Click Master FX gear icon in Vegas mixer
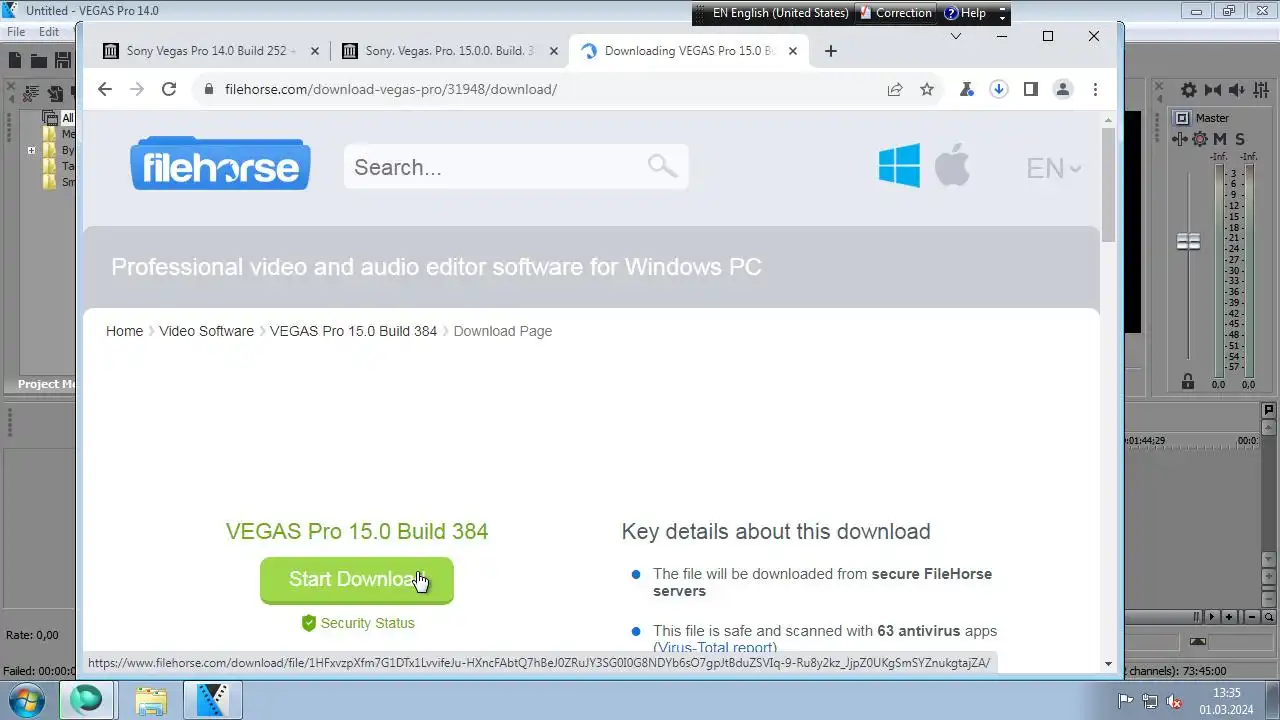This screenshot has width=1280, height=720. [x=1200, y=139]
